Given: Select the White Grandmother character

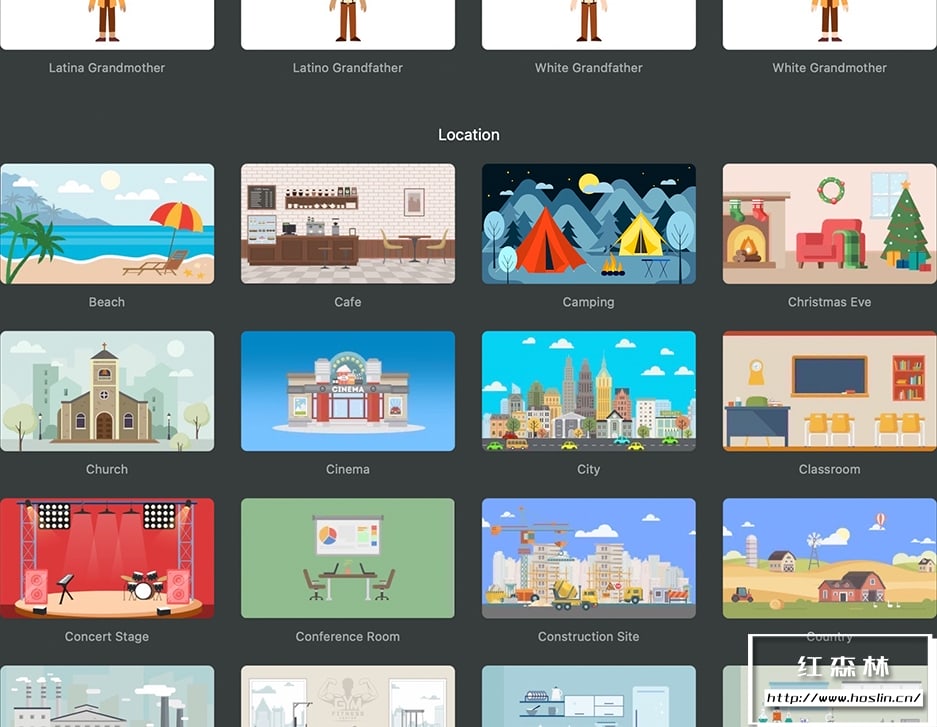Looking at the screenshot, I should (x=829, y=24).
